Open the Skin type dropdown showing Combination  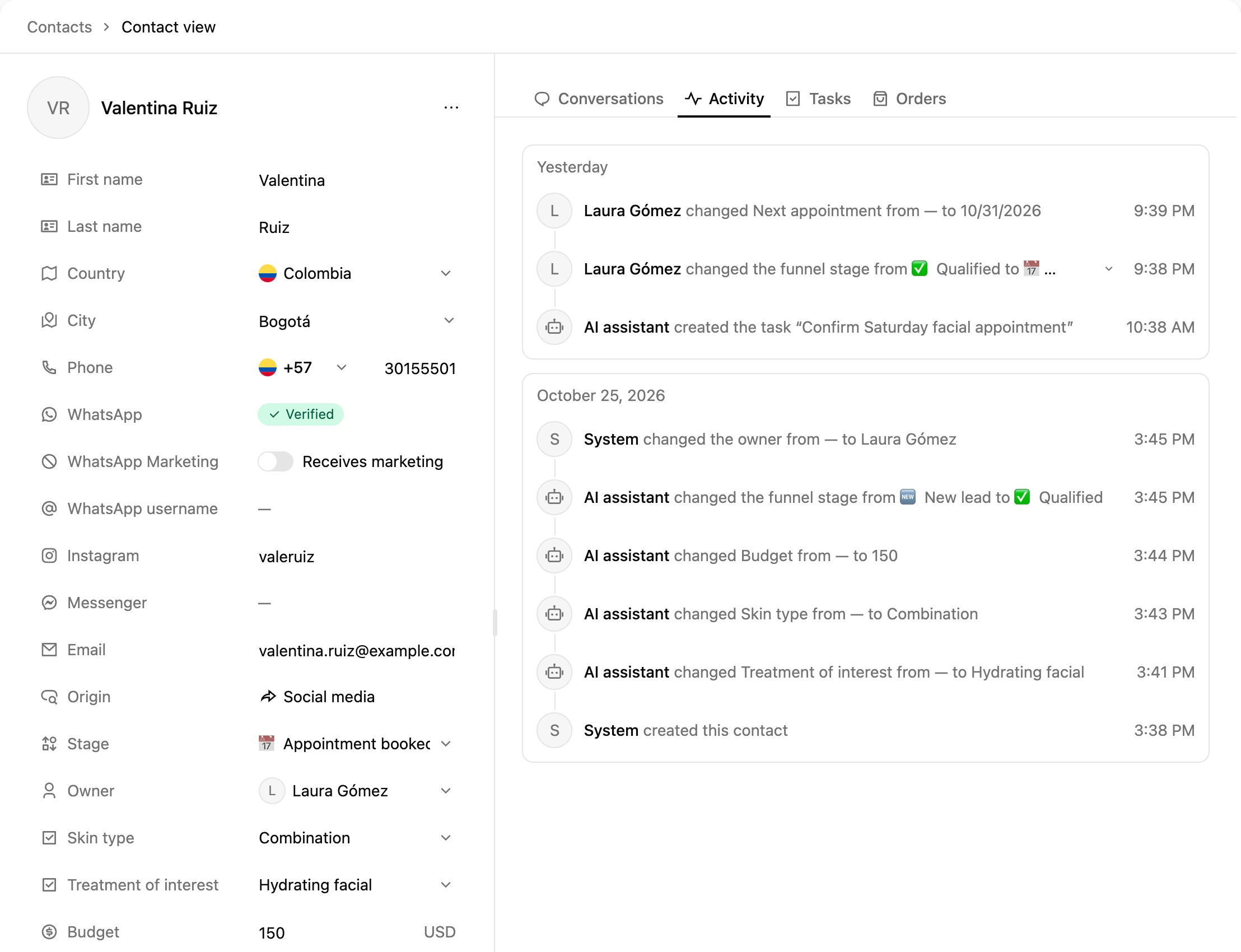coord(356,838)
